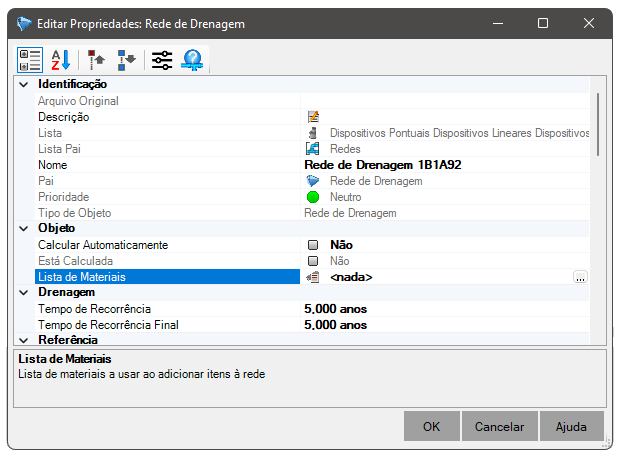Confirm with the OK button
621x461 pixels.
click(x=432, y=426)
